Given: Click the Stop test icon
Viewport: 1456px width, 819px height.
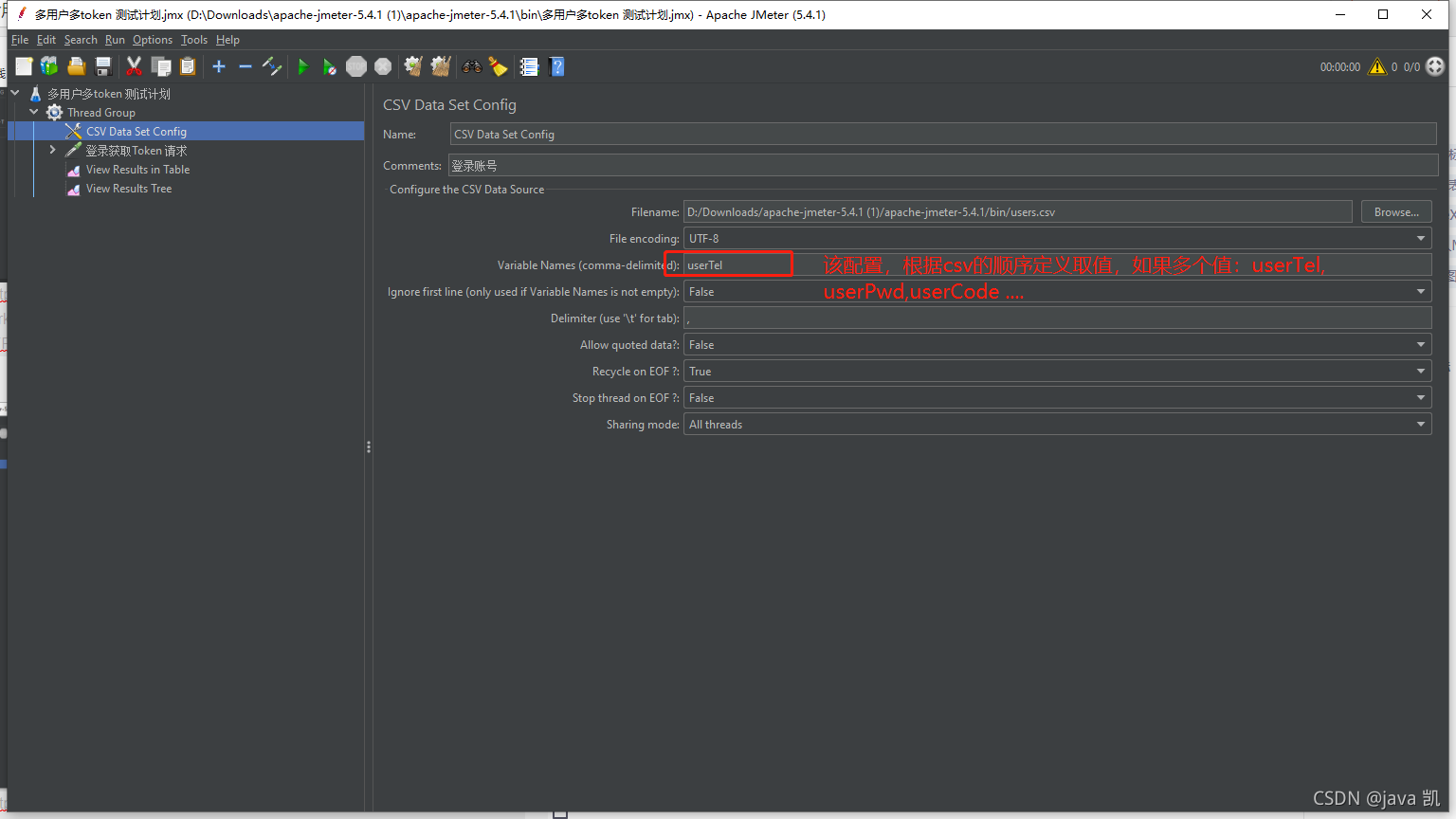Looking at the screenshot, I should click(x=356, y=66).
